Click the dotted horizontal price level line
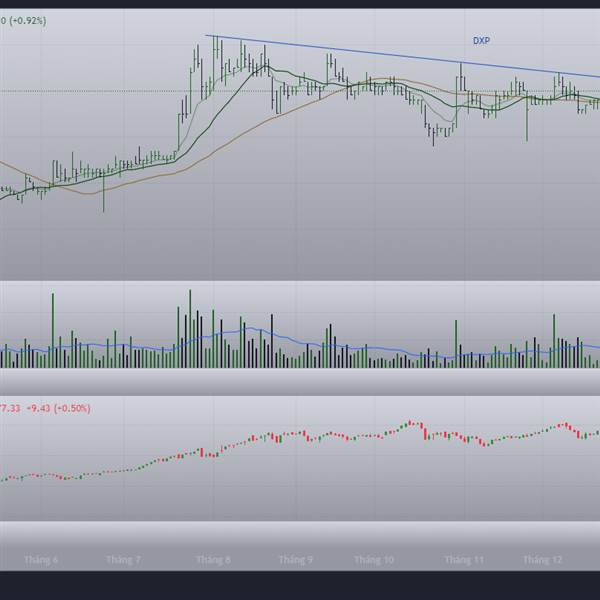This screenshot has height=600, width=600. 300,91
